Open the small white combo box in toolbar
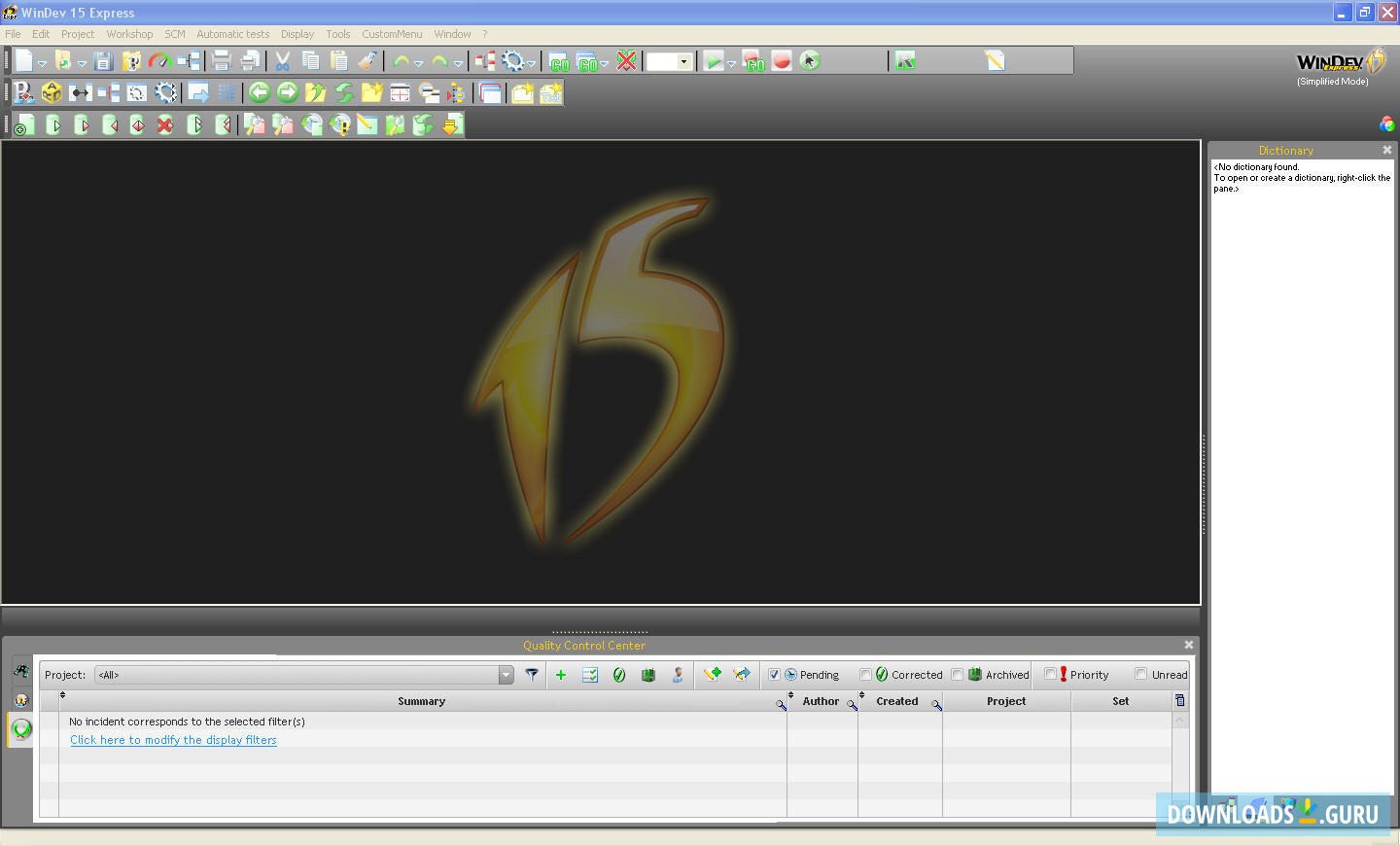The height and width of the screenshot is (846, 1400). [683, 61]
